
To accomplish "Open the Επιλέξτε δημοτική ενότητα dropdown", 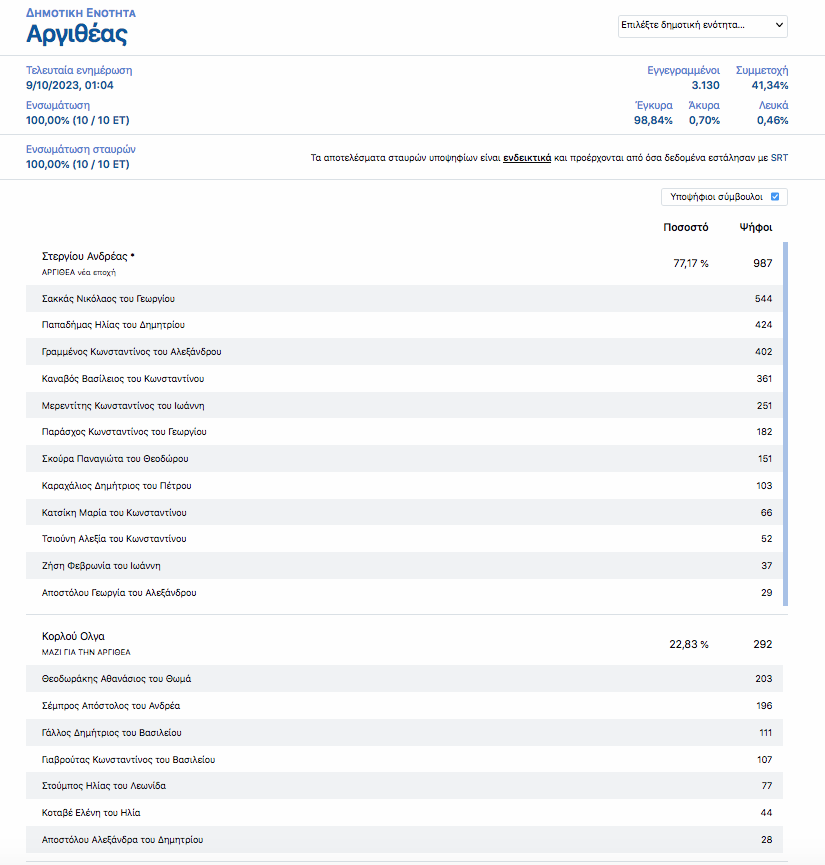I will [x=703, y=25].
